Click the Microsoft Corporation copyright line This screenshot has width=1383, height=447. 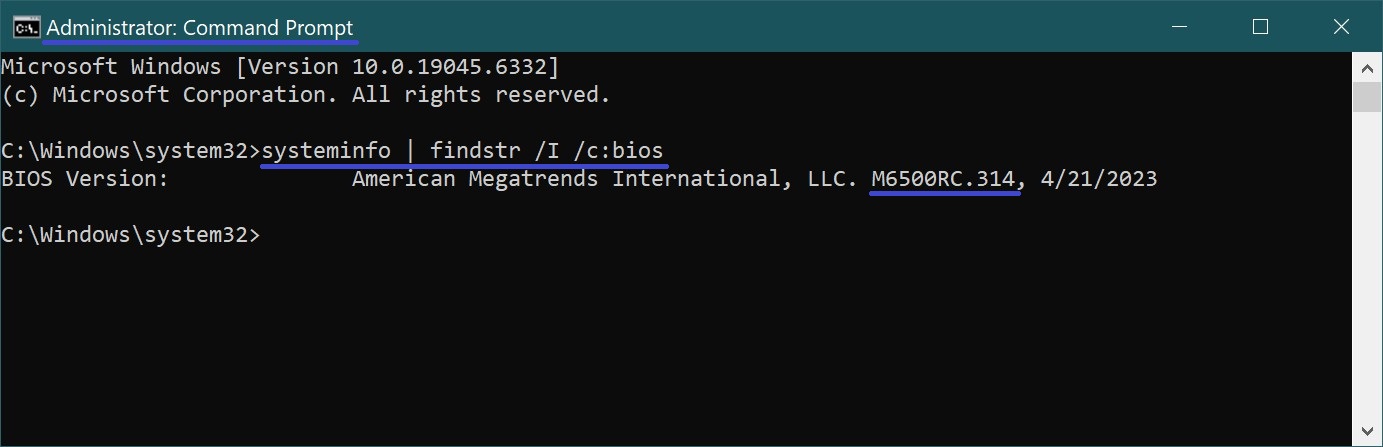(x=305, y=95)
